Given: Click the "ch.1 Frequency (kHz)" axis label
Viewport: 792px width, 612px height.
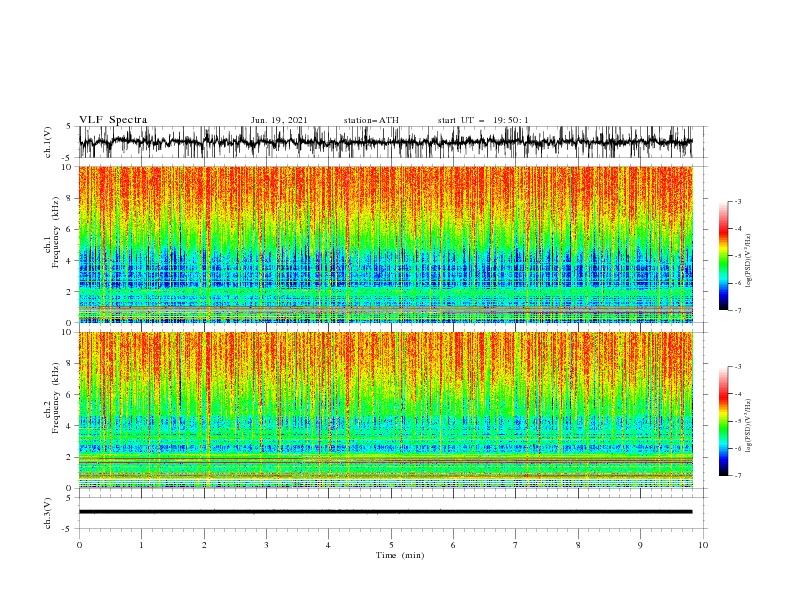Looking at the screenshot, I should pyautogui.click(x=52, y=230).
